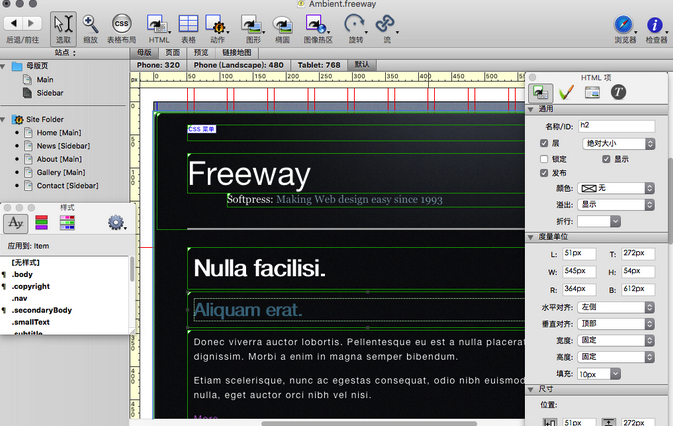
Task: Open the checkmark output settings pane
Action: [567, 92]
